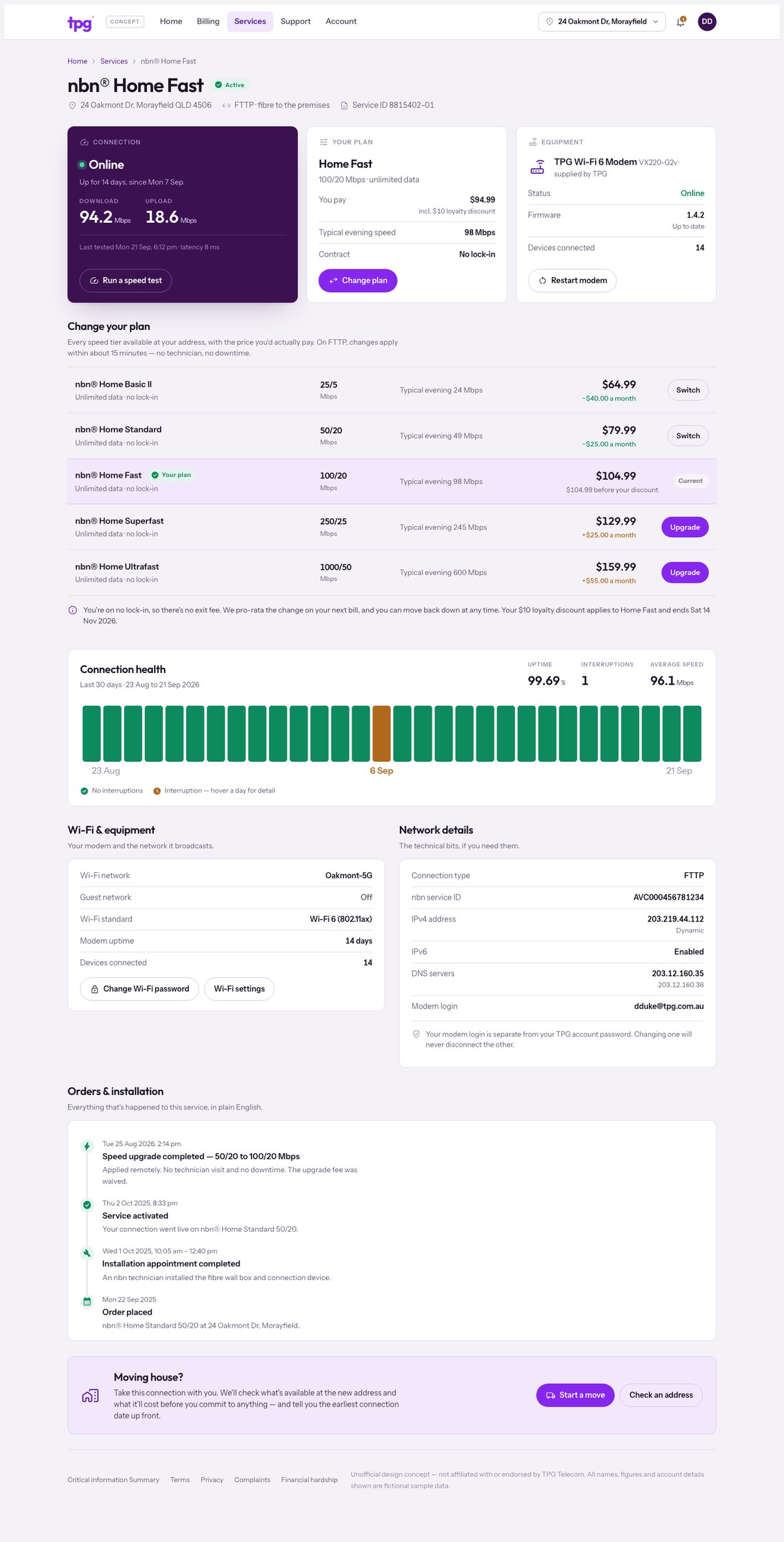Open Financial hardship footer link

(x=309, y=1480)
